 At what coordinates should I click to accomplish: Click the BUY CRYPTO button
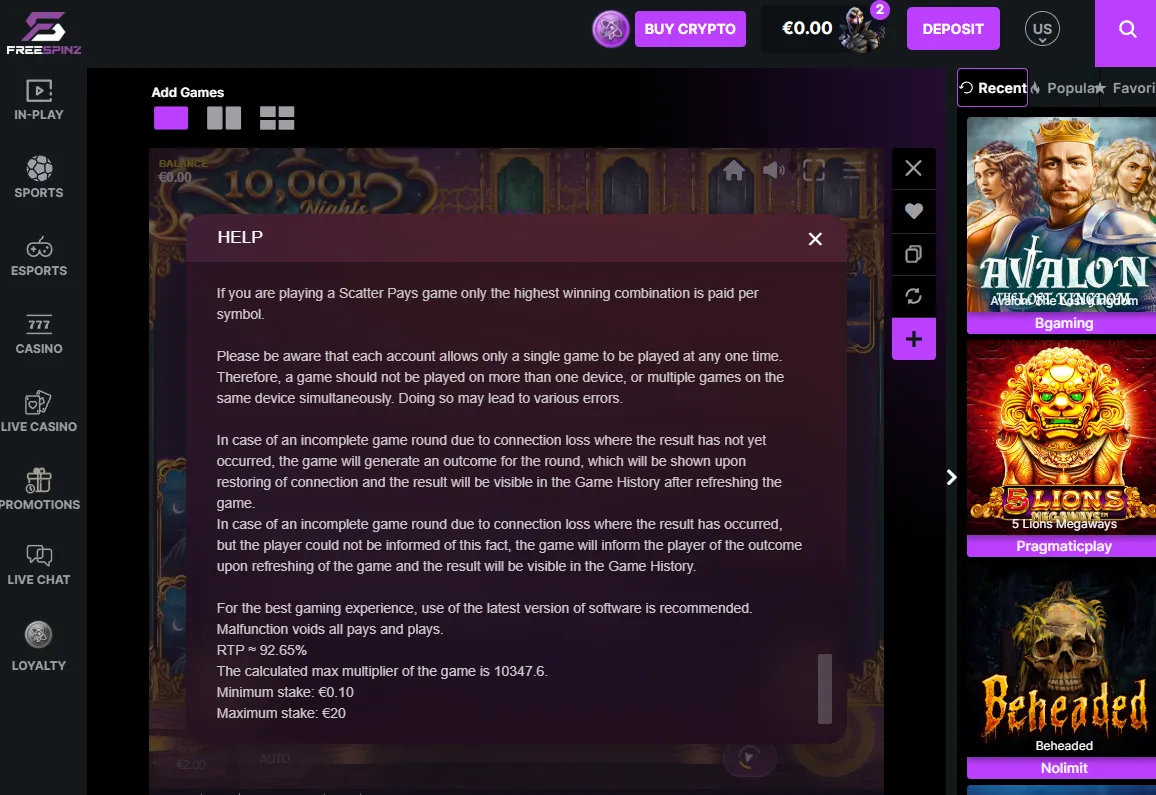click(690, 29)
